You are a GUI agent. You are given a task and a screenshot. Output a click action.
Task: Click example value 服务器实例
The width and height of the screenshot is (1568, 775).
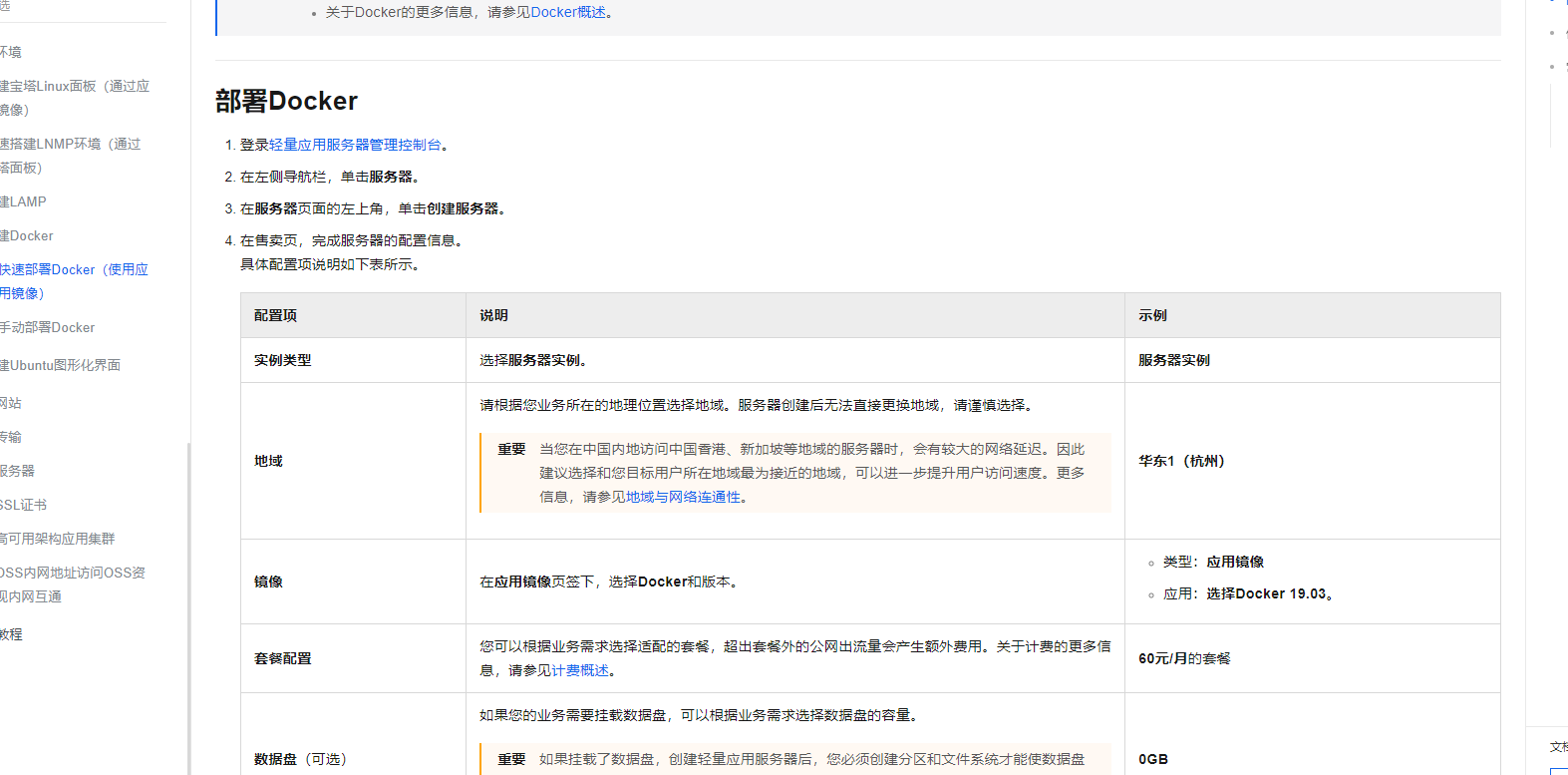coord(1174,360)
